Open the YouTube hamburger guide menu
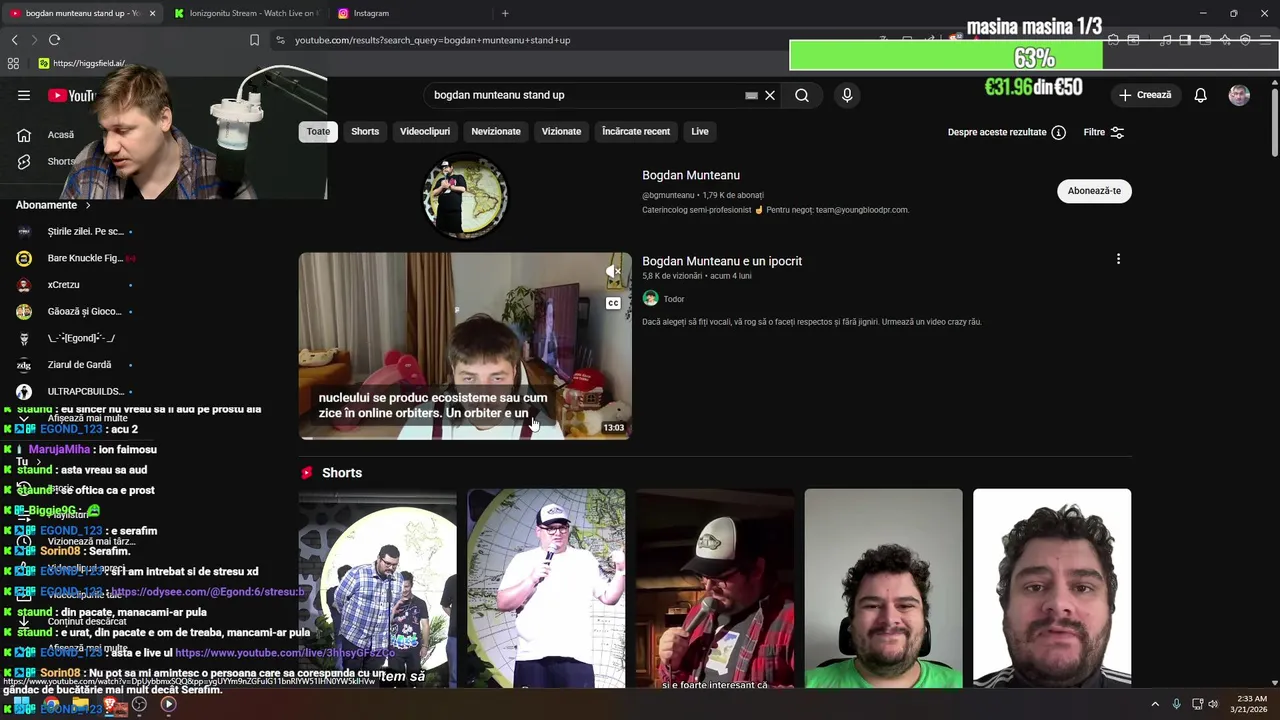The height and width of the screenshot is (720, 1280). (24, 95)
